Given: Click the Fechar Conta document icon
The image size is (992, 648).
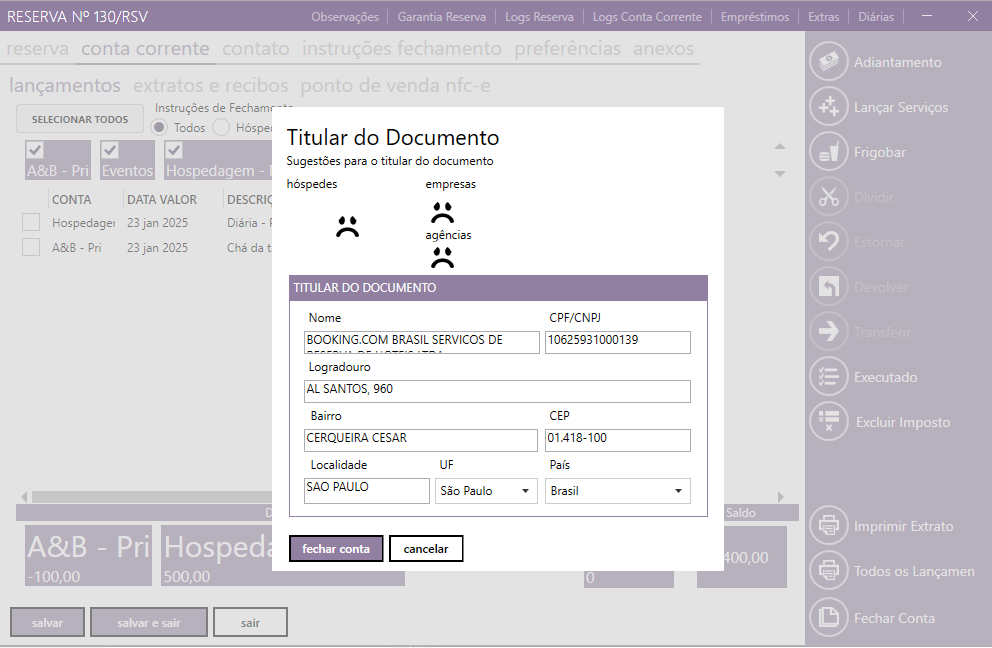Looking at the screenshot, I should pyautogui.click(x=828, y=618).
